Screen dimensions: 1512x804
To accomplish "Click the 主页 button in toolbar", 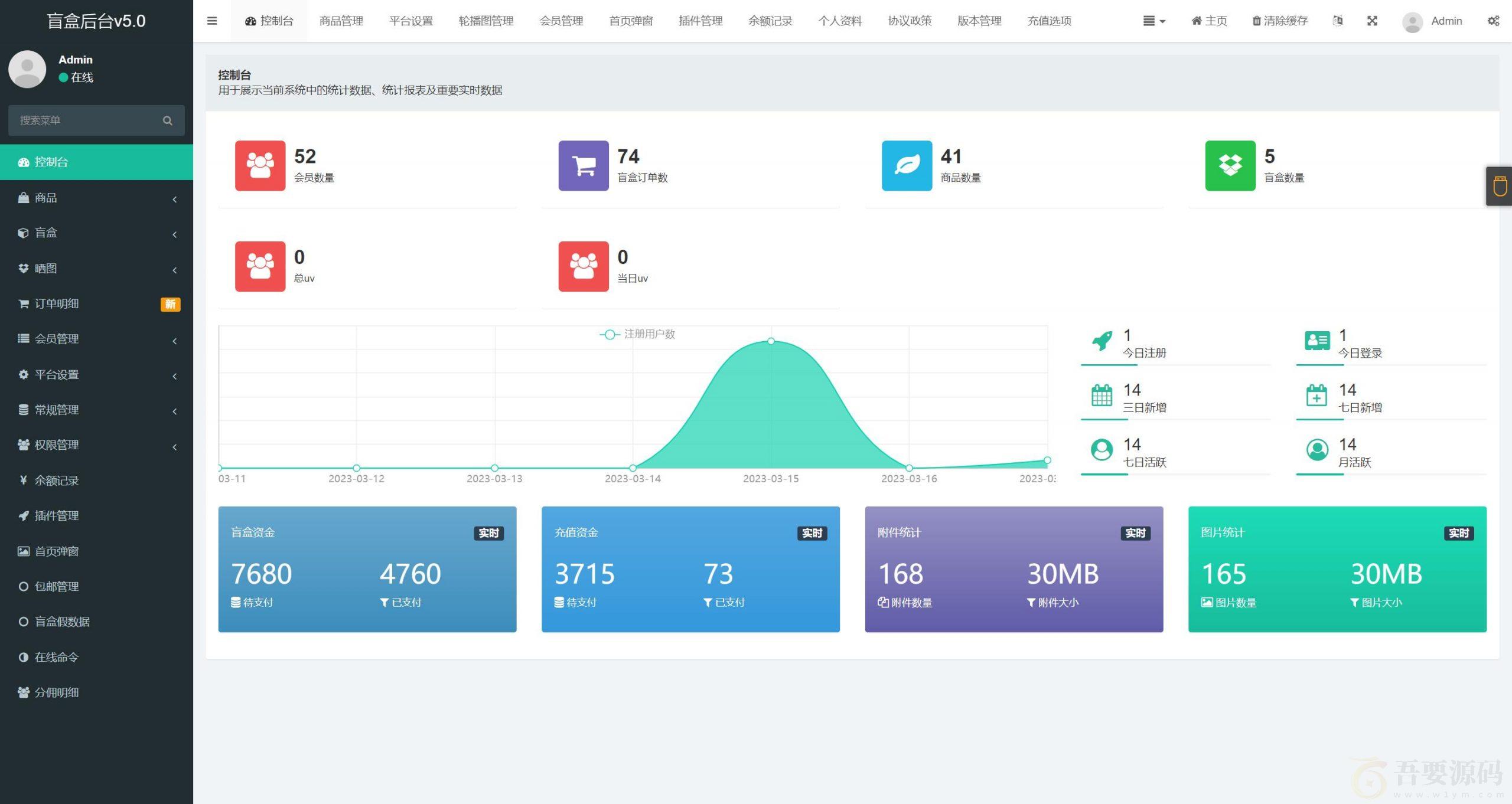I will [1205, 20].
